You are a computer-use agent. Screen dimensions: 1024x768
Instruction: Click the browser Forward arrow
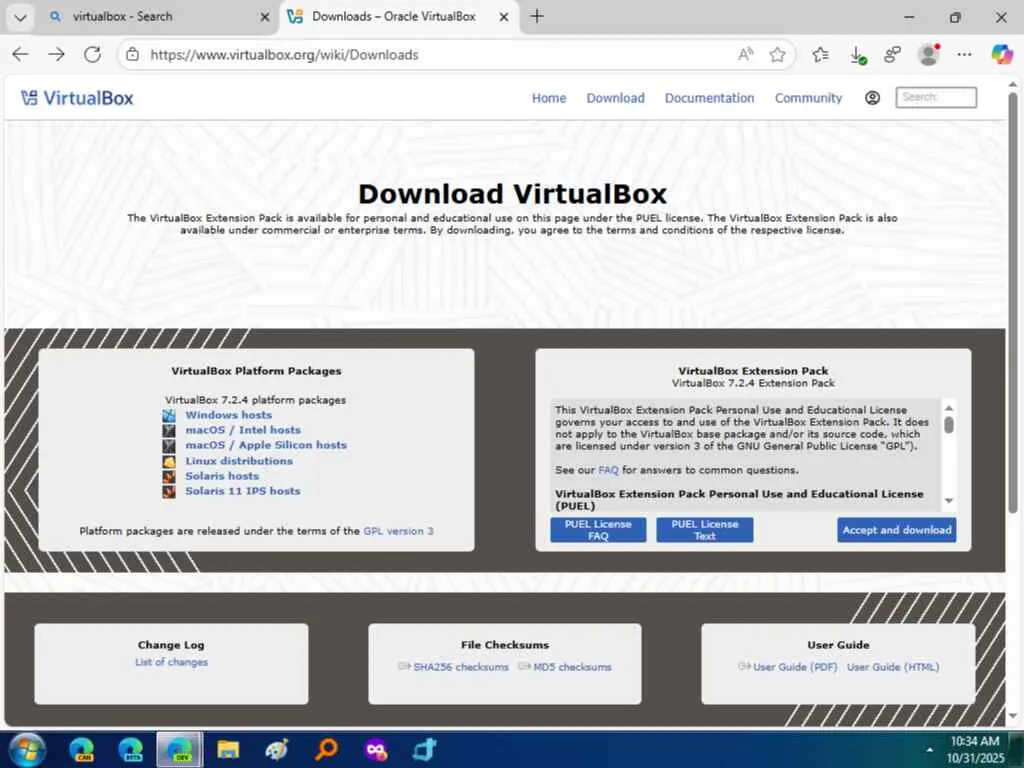(57, 54)
